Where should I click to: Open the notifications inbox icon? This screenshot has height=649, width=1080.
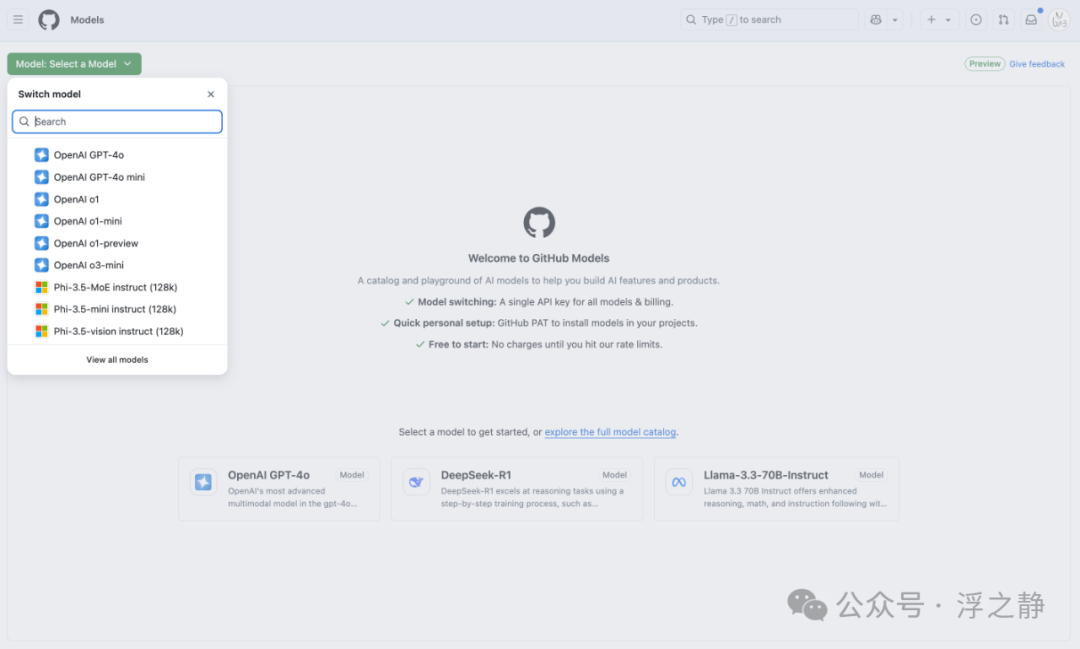(x=1031, y=20)
